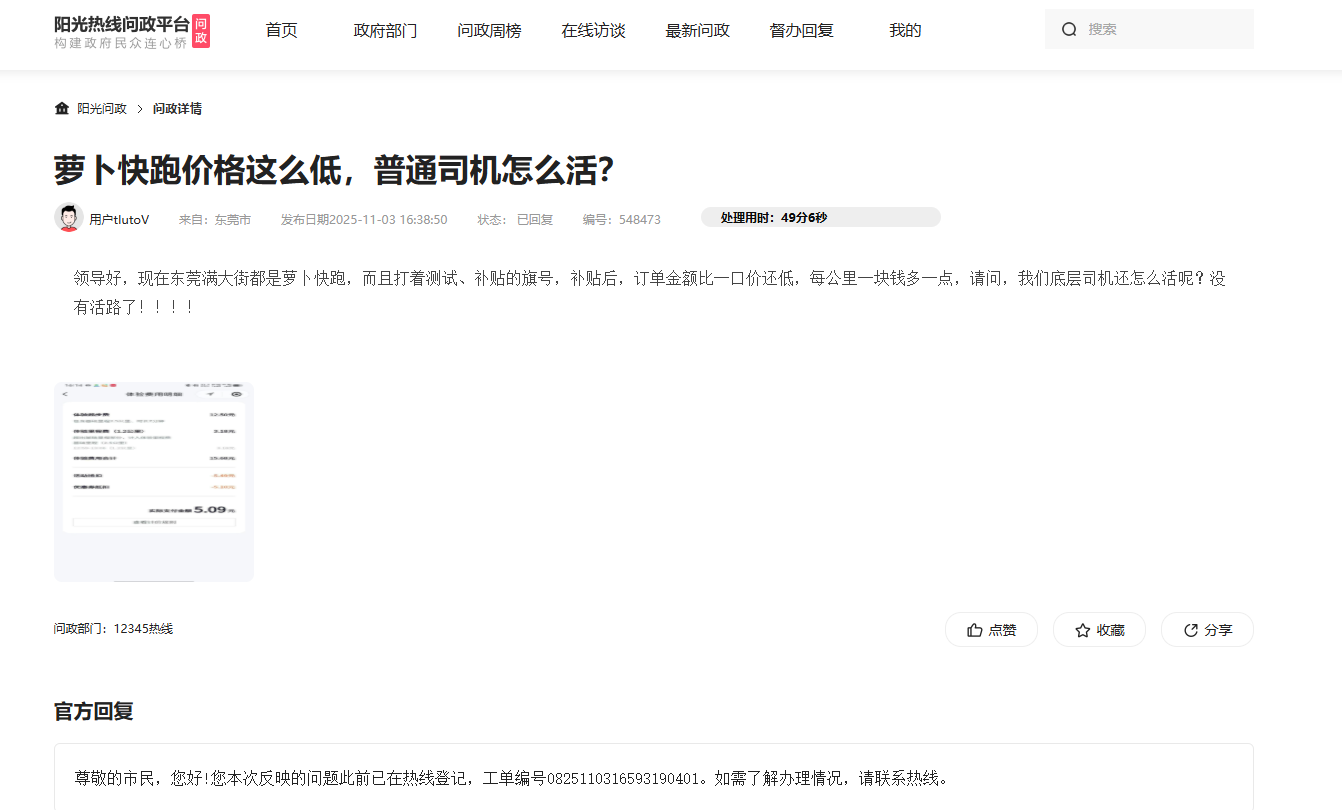Viewport: 1342px width, 810px height.
Task: Open the 我的 profile menu
Action: tap(905, 31)
